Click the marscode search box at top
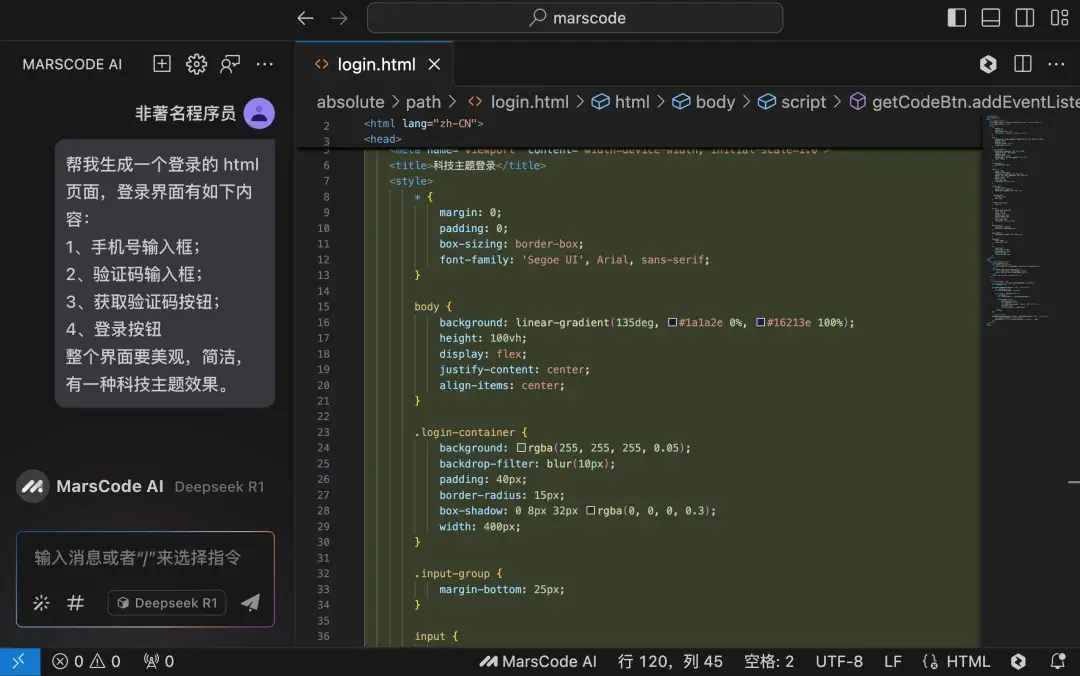The image size is (1080, 676). 575,17
